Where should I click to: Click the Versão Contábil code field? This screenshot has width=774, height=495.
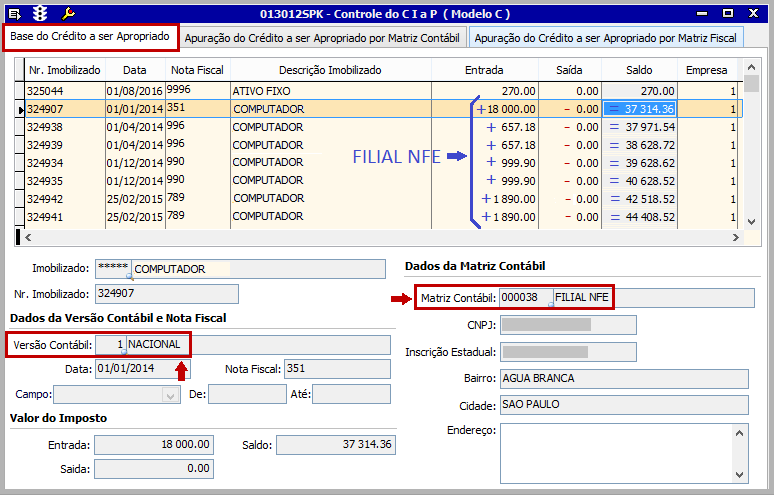pyautogui.click(x=111, y=344)
